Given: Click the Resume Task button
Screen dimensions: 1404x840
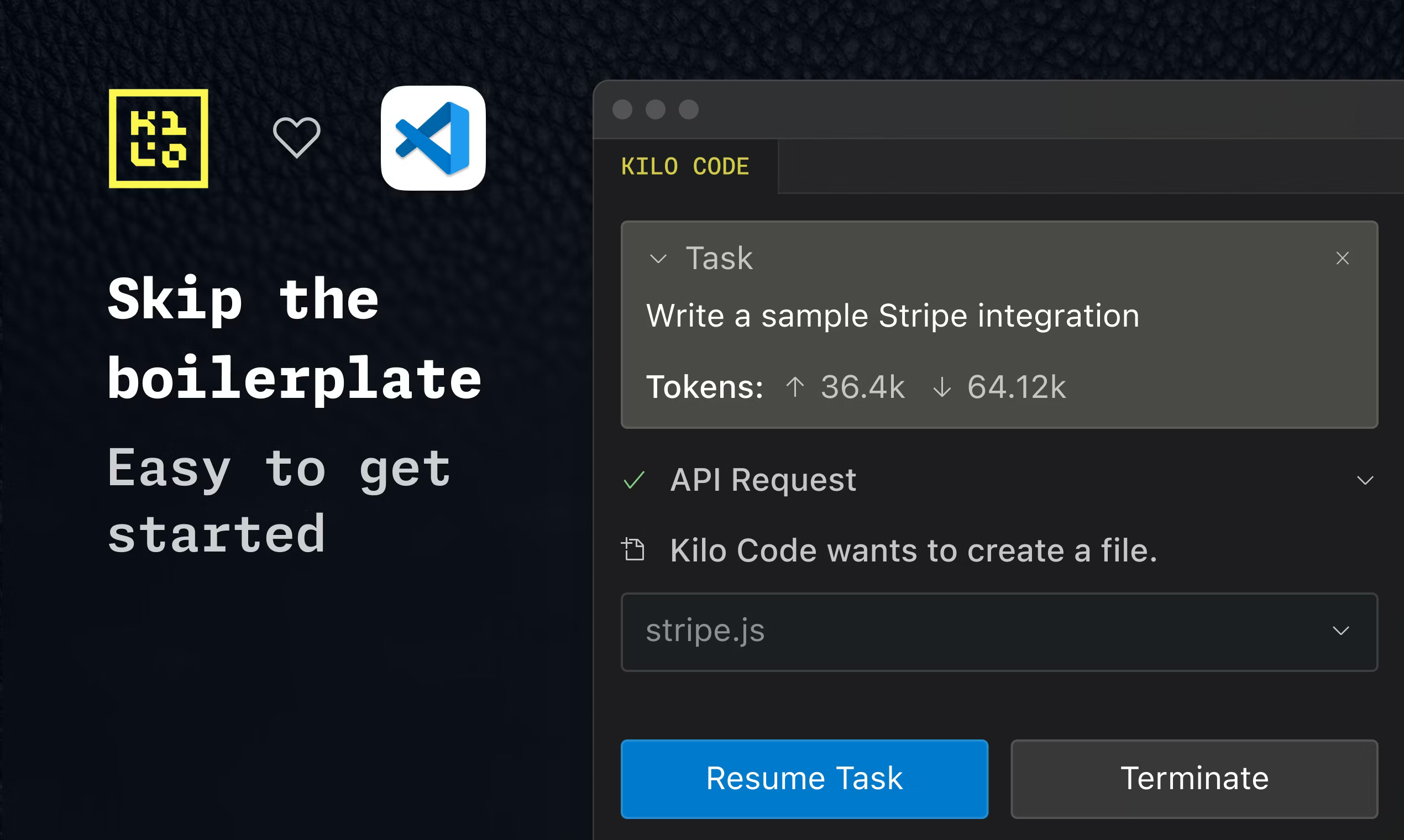Looking at the screenshot, I should [x=804, y=778].
